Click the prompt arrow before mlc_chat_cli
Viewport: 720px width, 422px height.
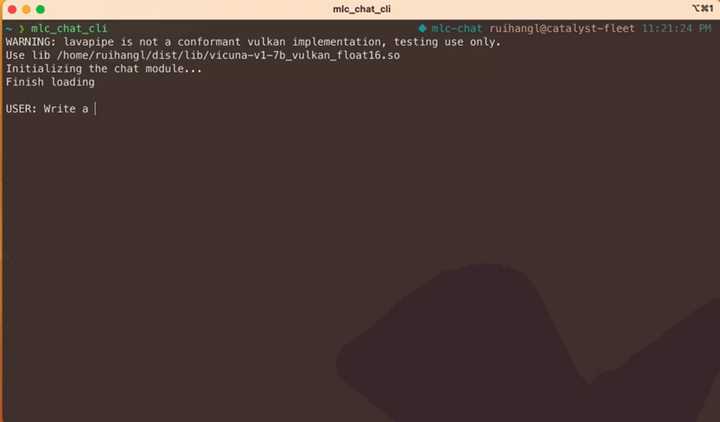pyautogui.click(x=21, y=28)
